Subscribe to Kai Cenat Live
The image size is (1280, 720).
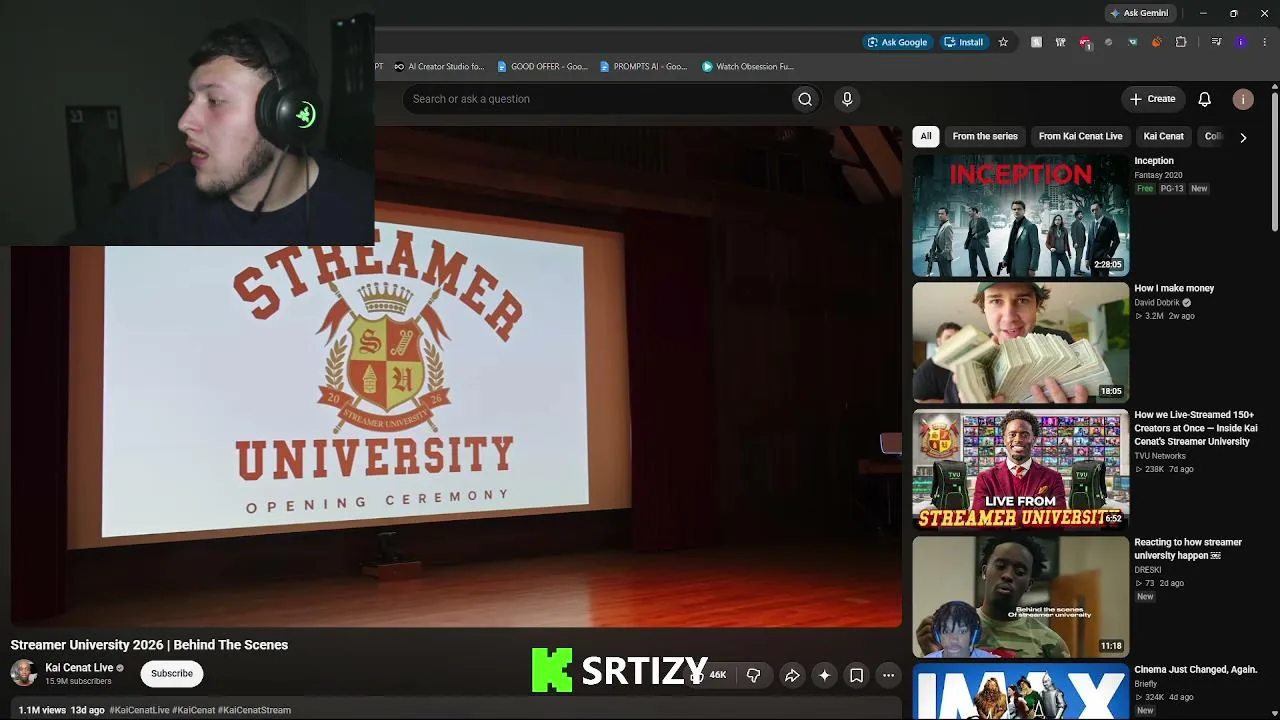tap(172, 673)
